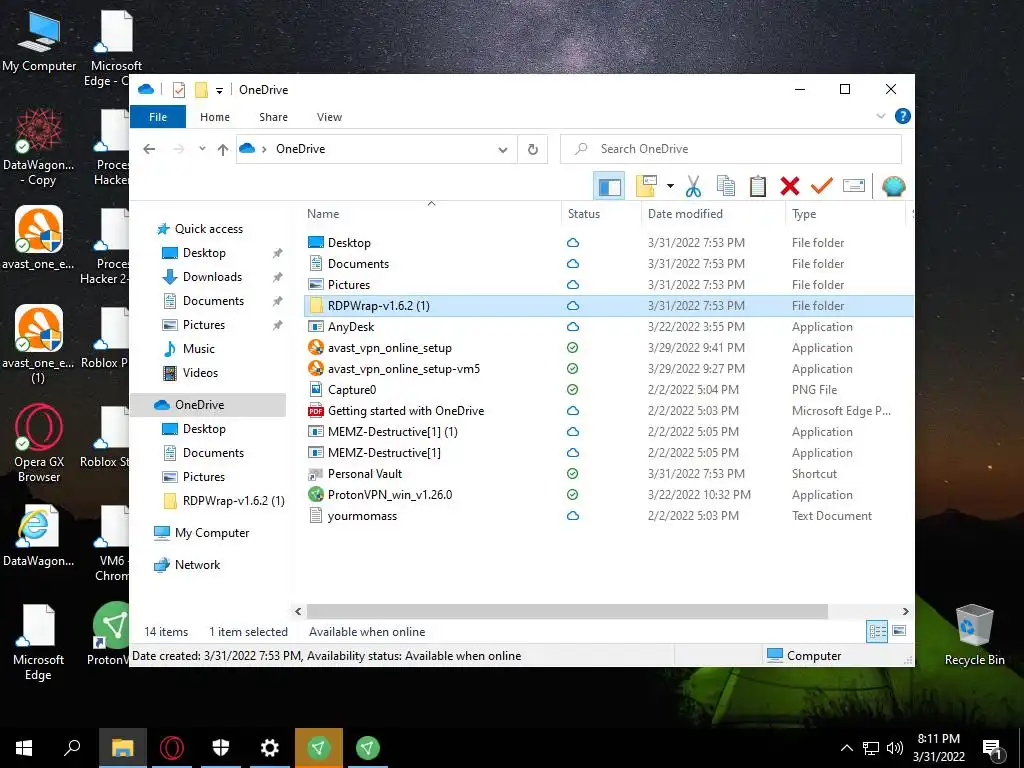Viewport: 1024px width, 768px height.
Task: Switch to Details view layout button
Action: (x=877, y=631)
